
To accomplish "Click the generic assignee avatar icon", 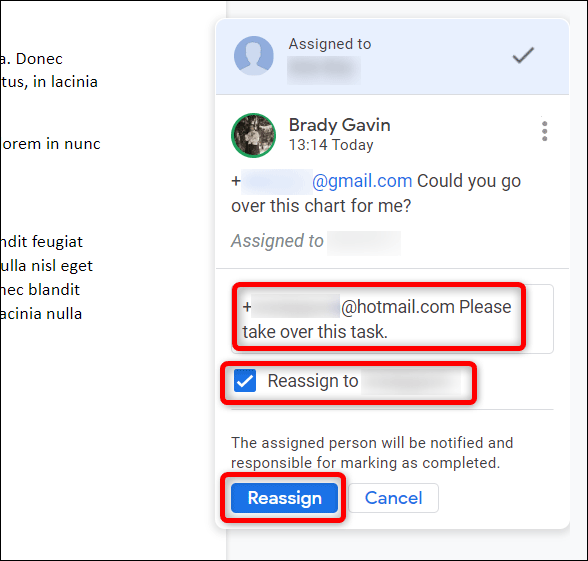I will [x=254, y=56].
